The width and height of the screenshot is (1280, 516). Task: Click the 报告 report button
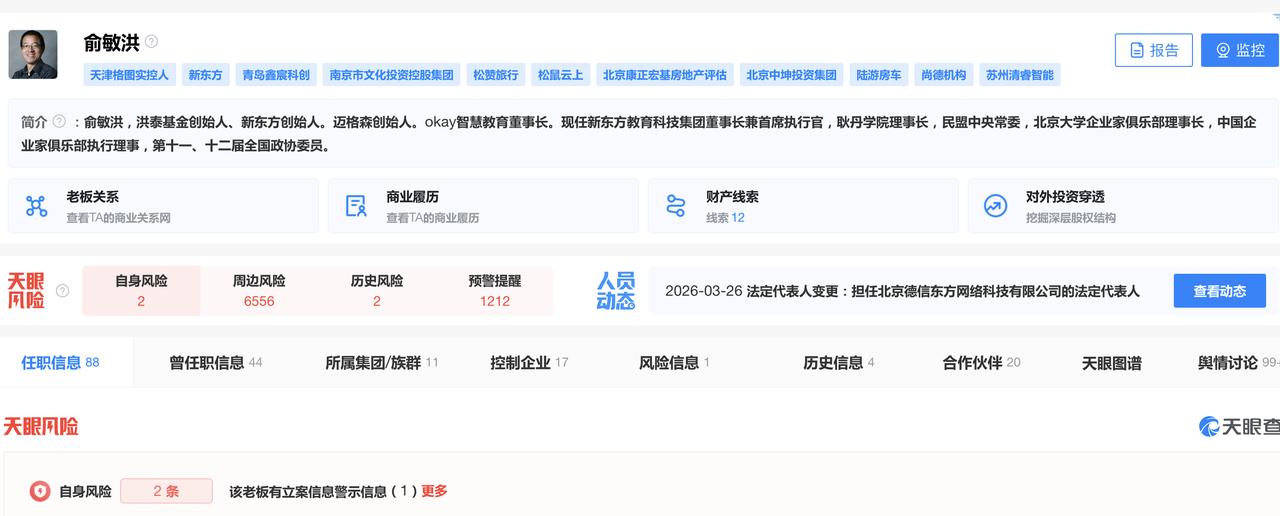tap(1154, 50)
